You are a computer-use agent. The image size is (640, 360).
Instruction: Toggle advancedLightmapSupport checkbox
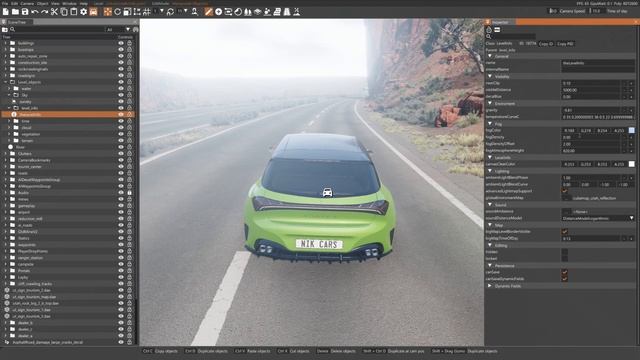(x=565, y=191)
